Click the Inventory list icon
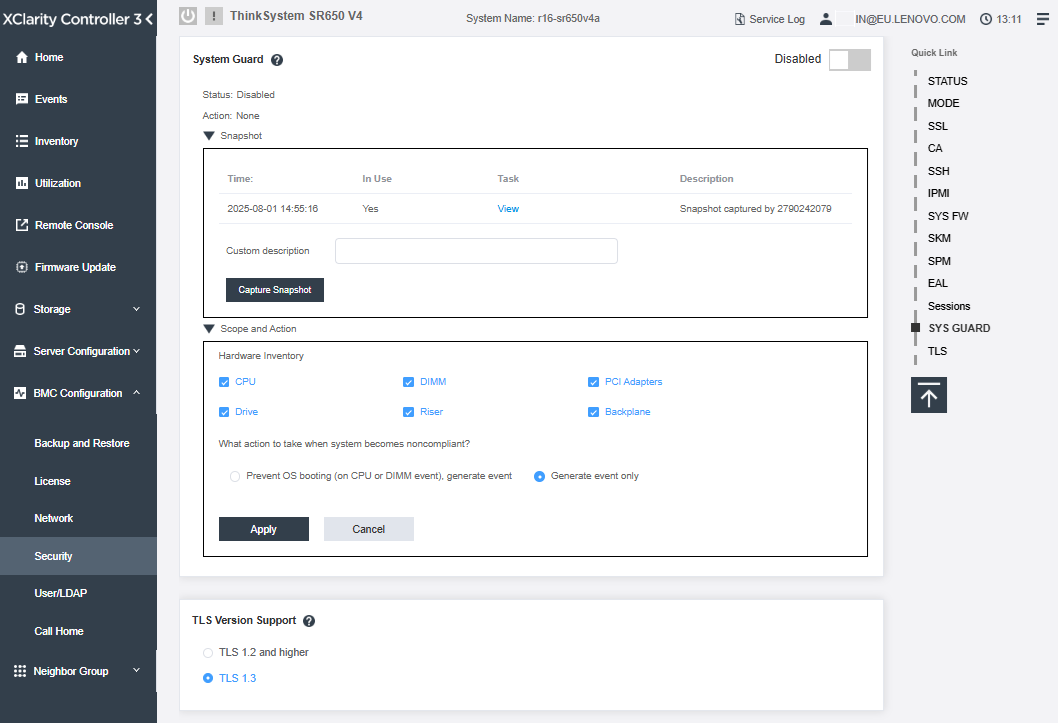 tap(22, 141)
